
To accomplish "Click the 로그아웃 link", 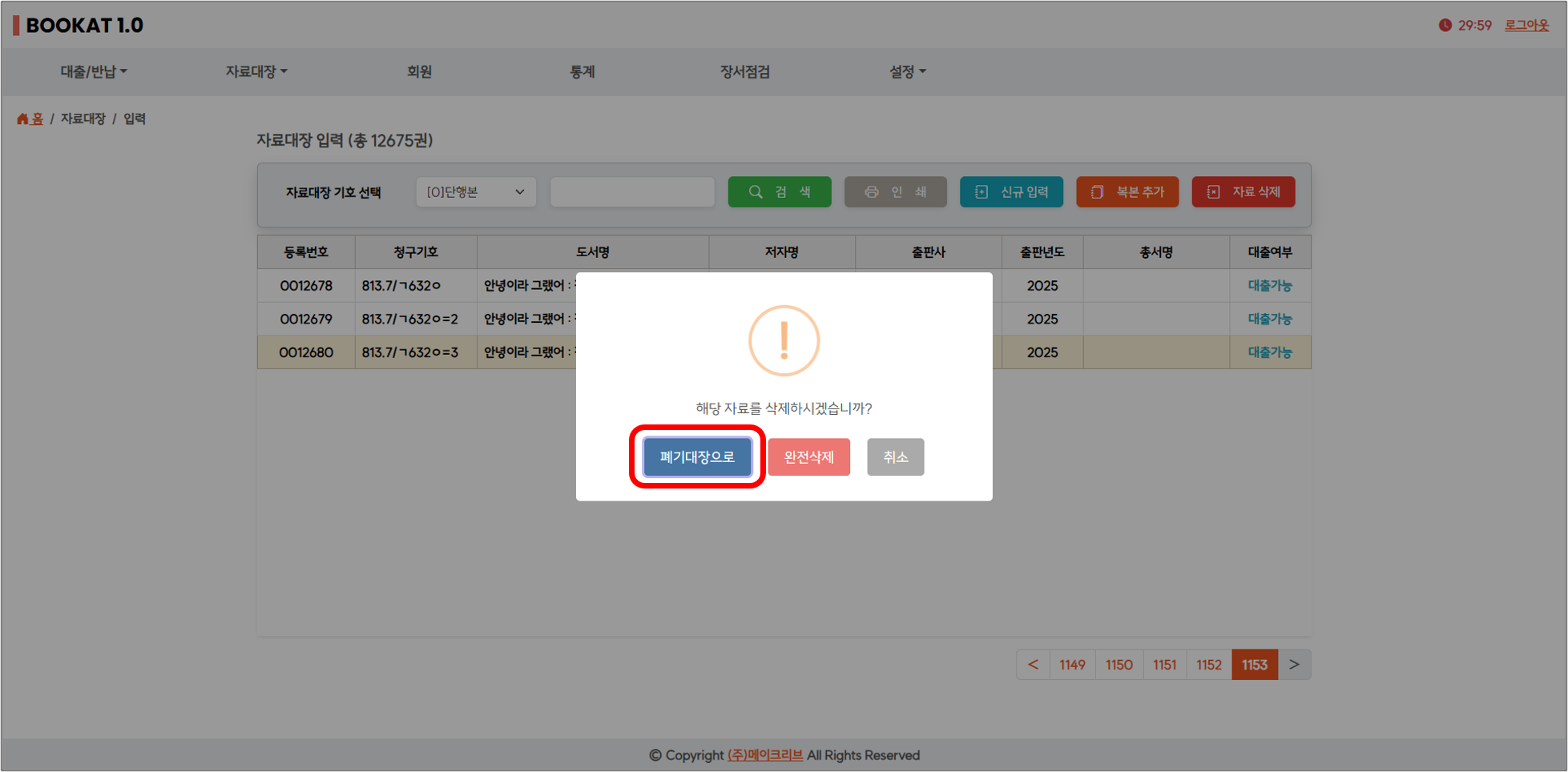I will pos(1526,25).
